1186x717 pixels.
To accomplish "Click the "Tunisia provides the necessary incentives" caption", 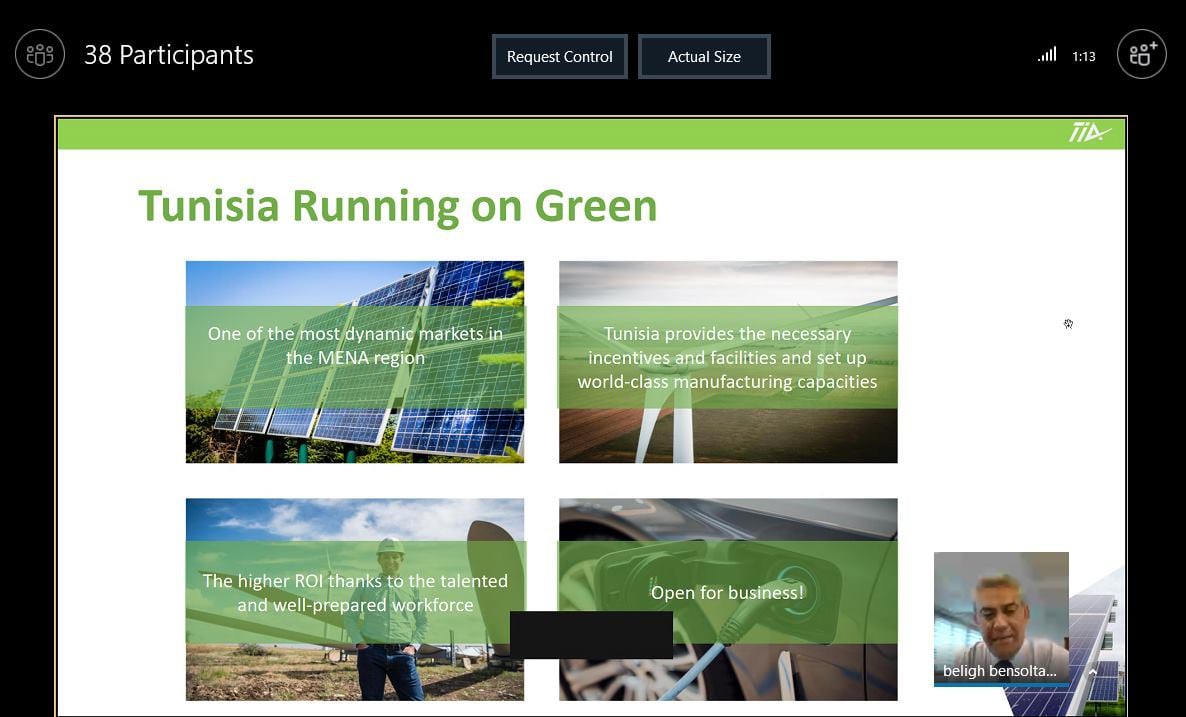I will tap(727, 357).
